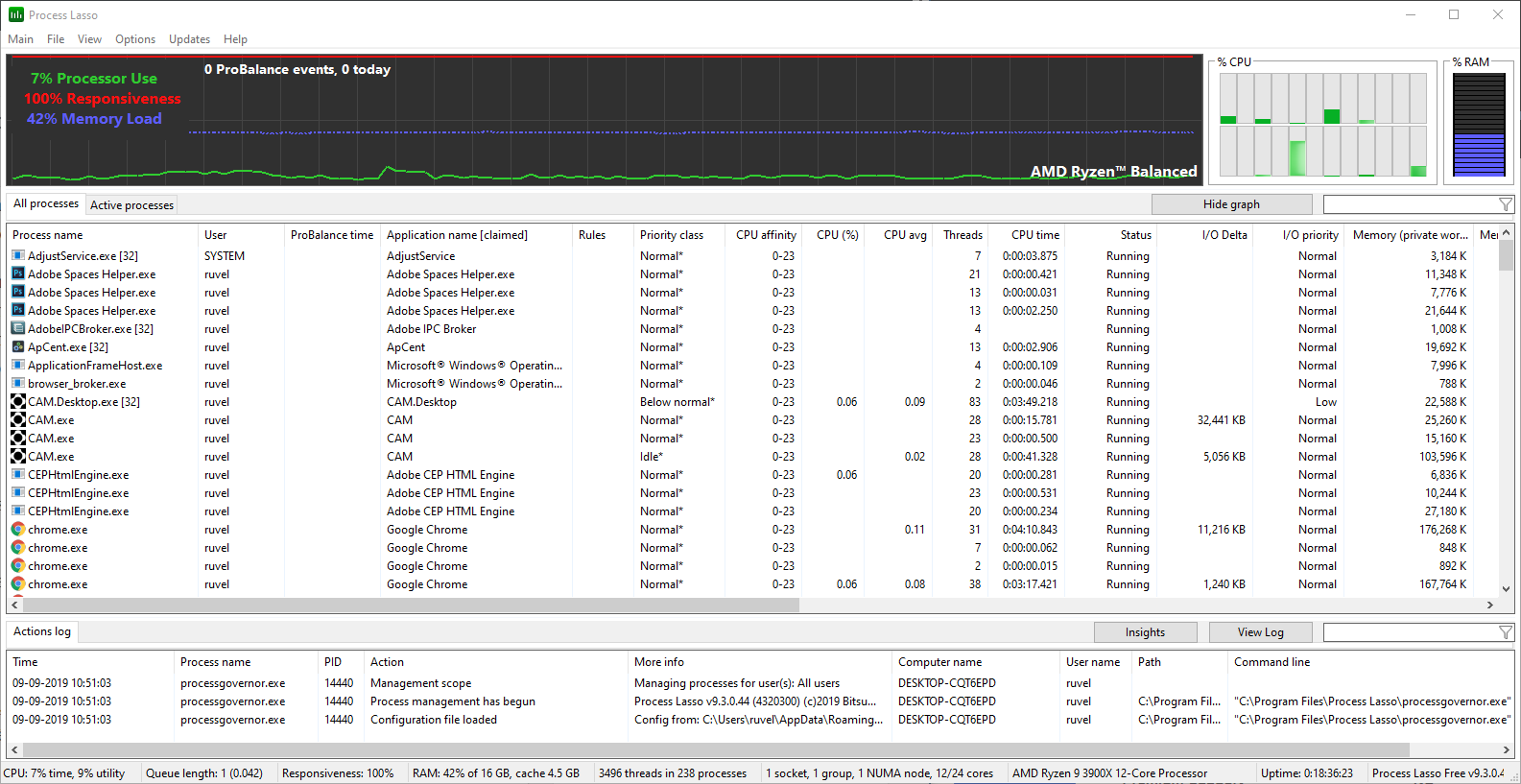1521x784 pixels.
Task: Sort by the CPU (%) column header
Action: pos(837,235)
